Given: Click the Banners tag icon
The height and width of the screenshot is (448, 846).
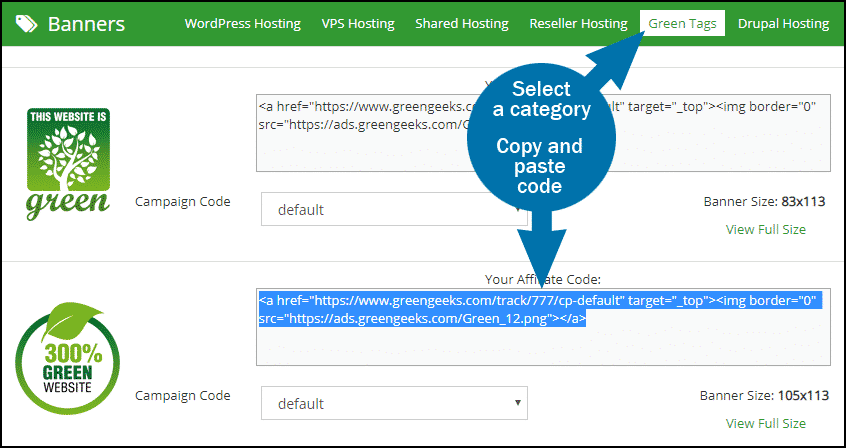Looking at the screenshot, I should pos(26,24).
